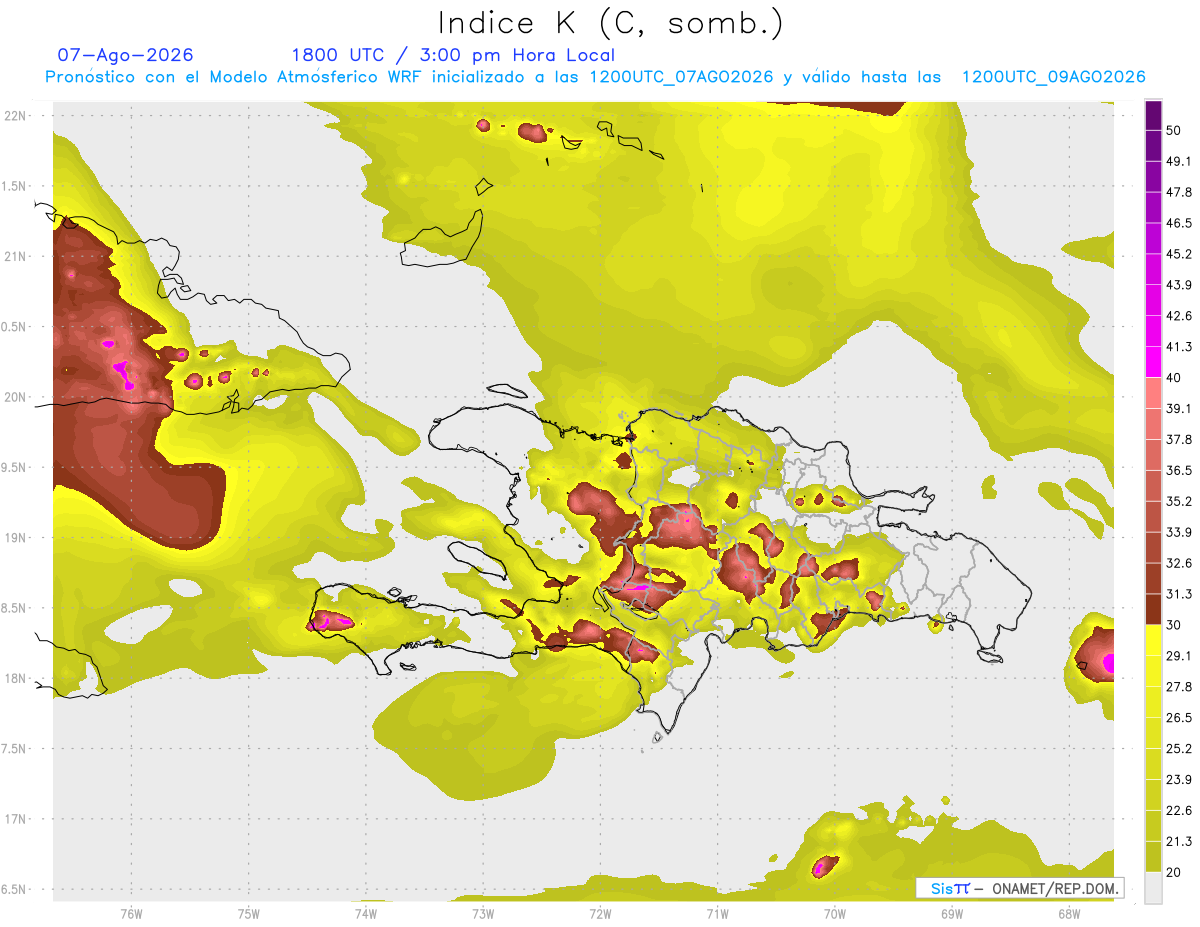1200x927 pixels.
Task: Click the '20N' latitude label
Action: [15, 397]
